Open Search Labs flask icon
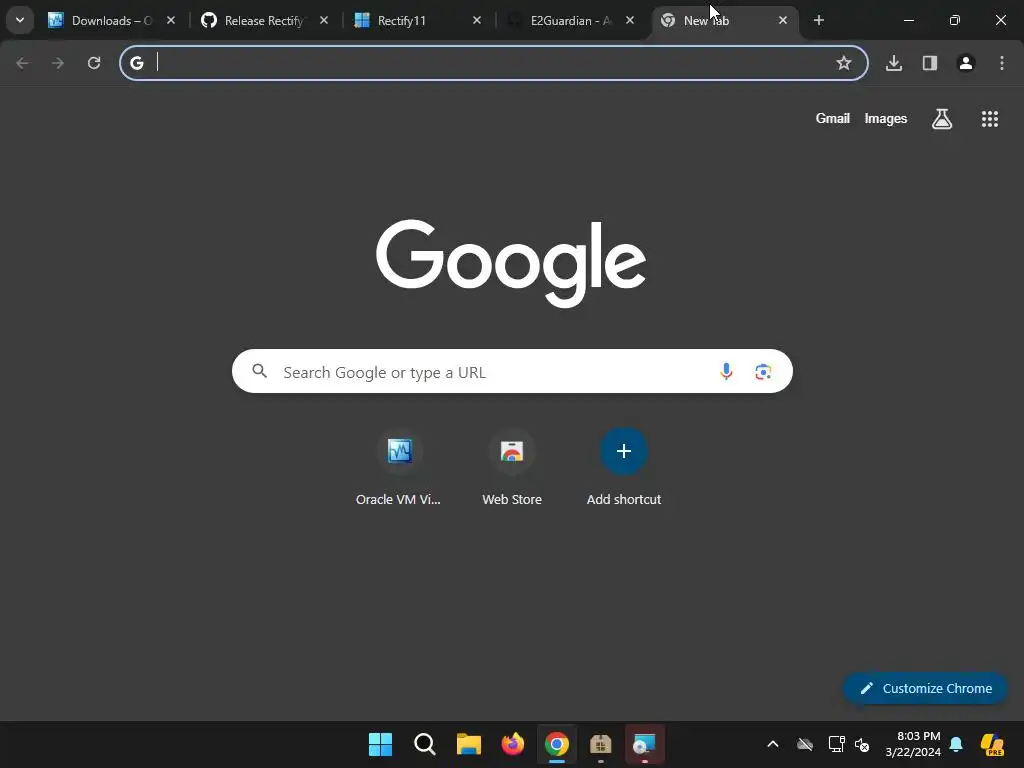The width and height of the screenshot is (1024, 768). tap(942, 118)
